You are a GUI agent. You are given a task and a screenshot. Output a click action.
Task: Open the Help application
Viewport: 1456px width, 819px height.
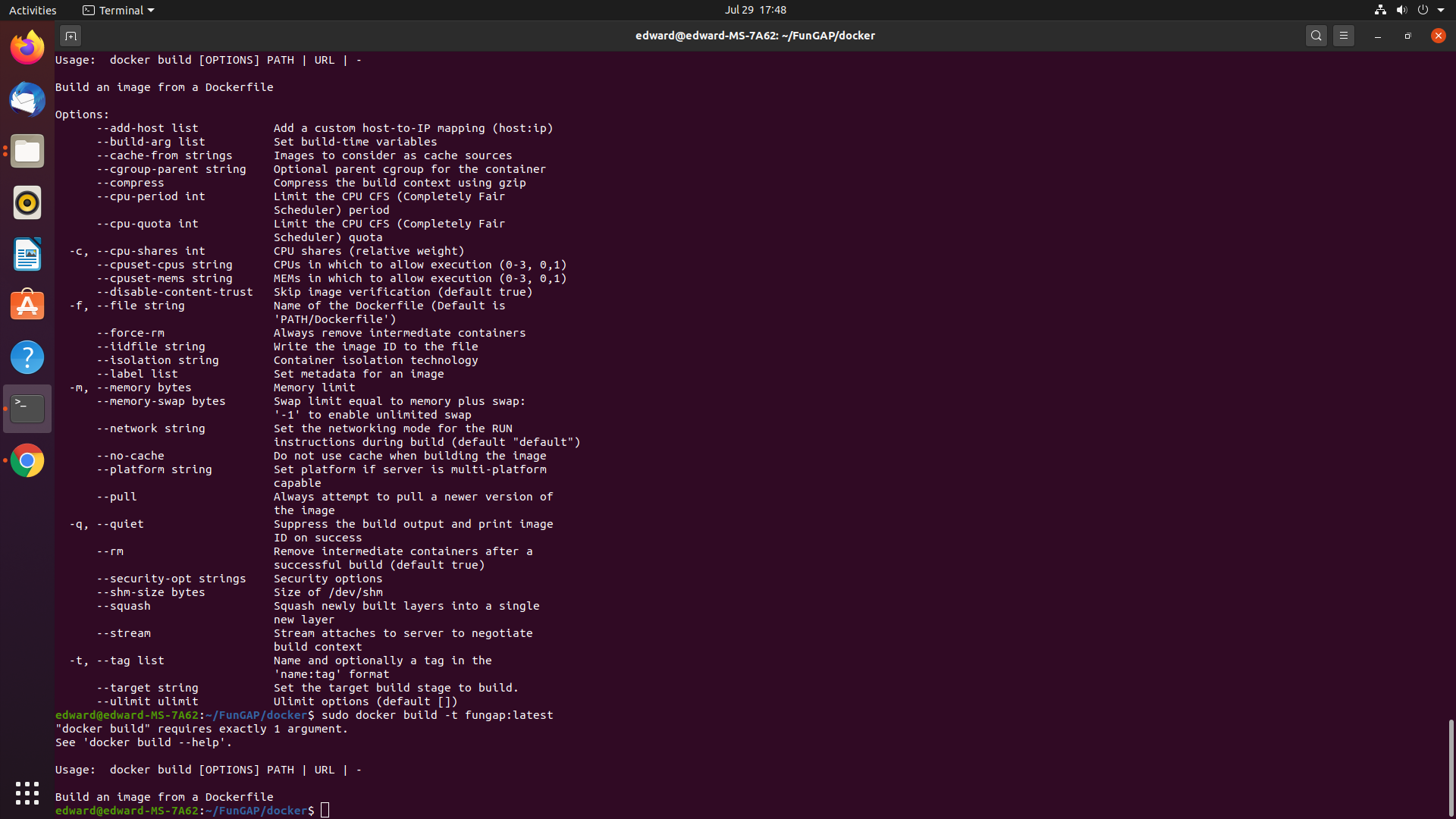coord(27,357)
